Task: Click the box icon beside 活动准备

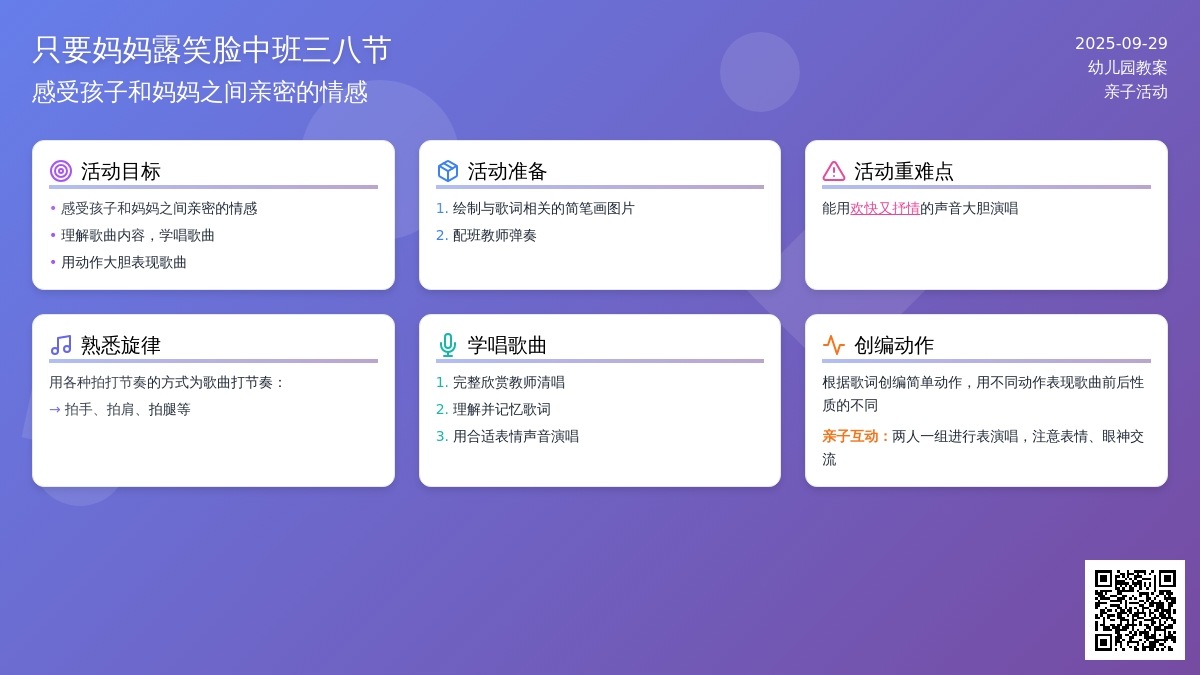Action: [x=448, y=171]
